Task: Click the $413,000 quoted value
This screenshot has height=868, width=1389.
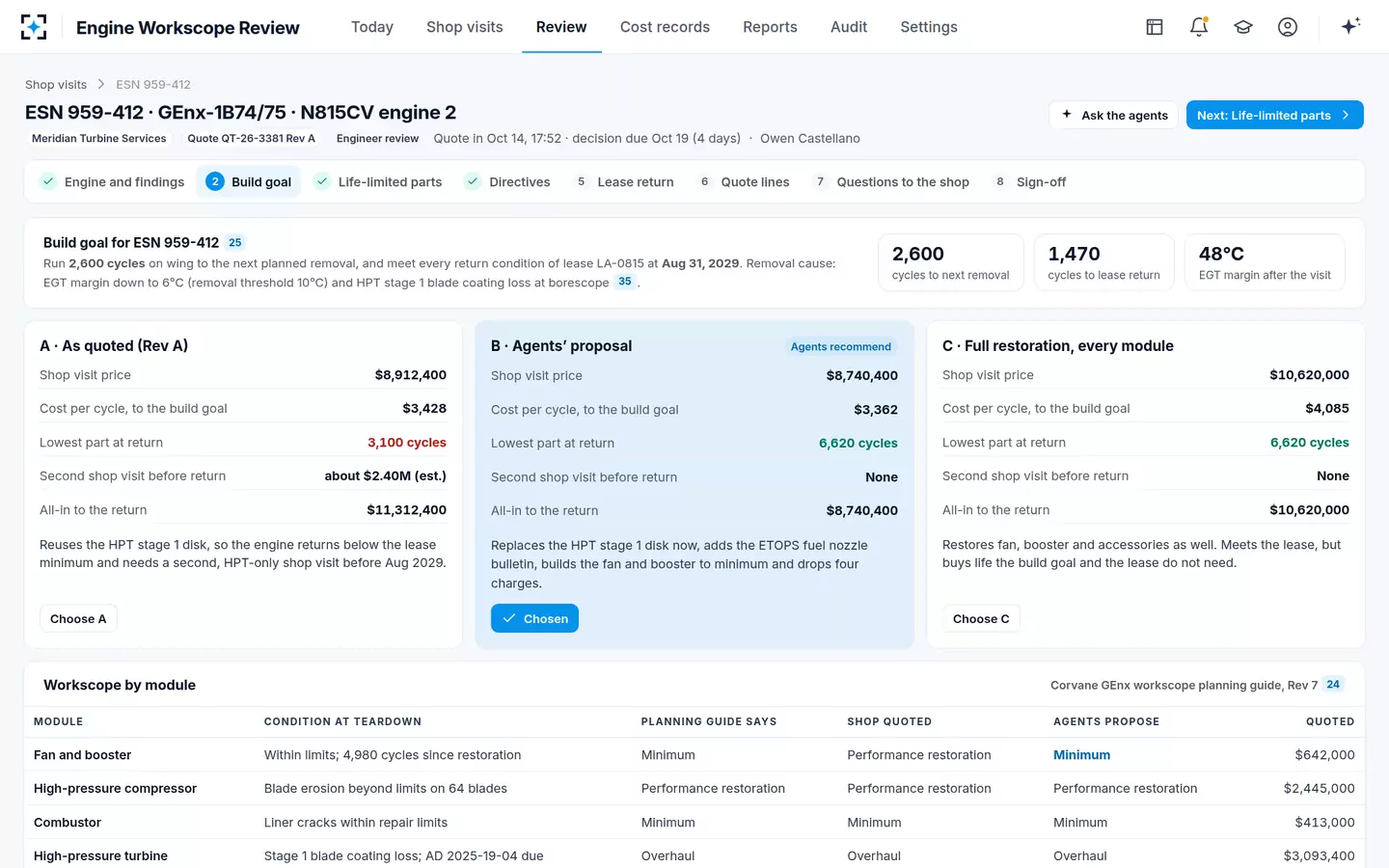Action: 1324,823
